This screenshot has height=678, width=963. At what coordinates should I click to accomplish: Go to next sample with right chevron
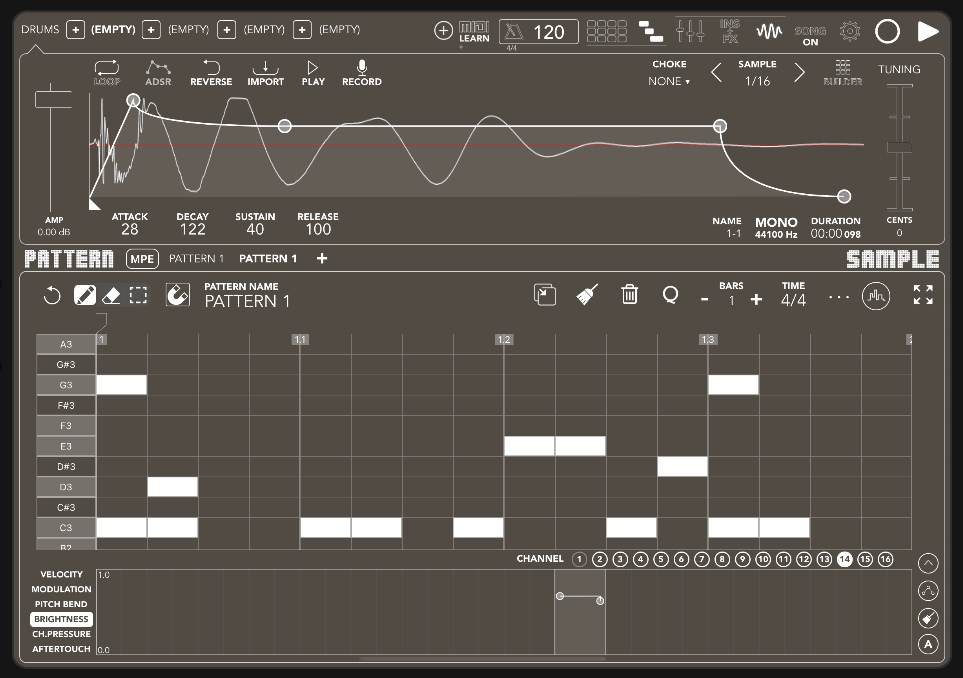click(799, 73)
